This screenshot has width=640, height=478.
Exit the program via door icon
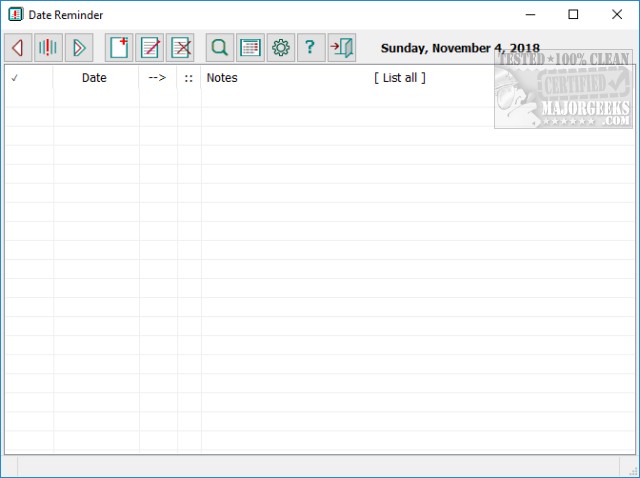coord(342,48)
